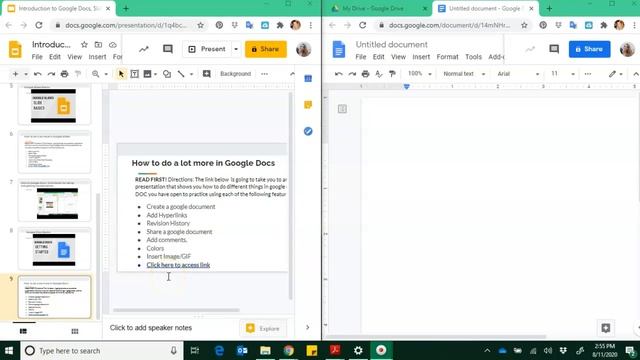
Task: Click the yellow Share button in Slides
Action: [266, 49]
